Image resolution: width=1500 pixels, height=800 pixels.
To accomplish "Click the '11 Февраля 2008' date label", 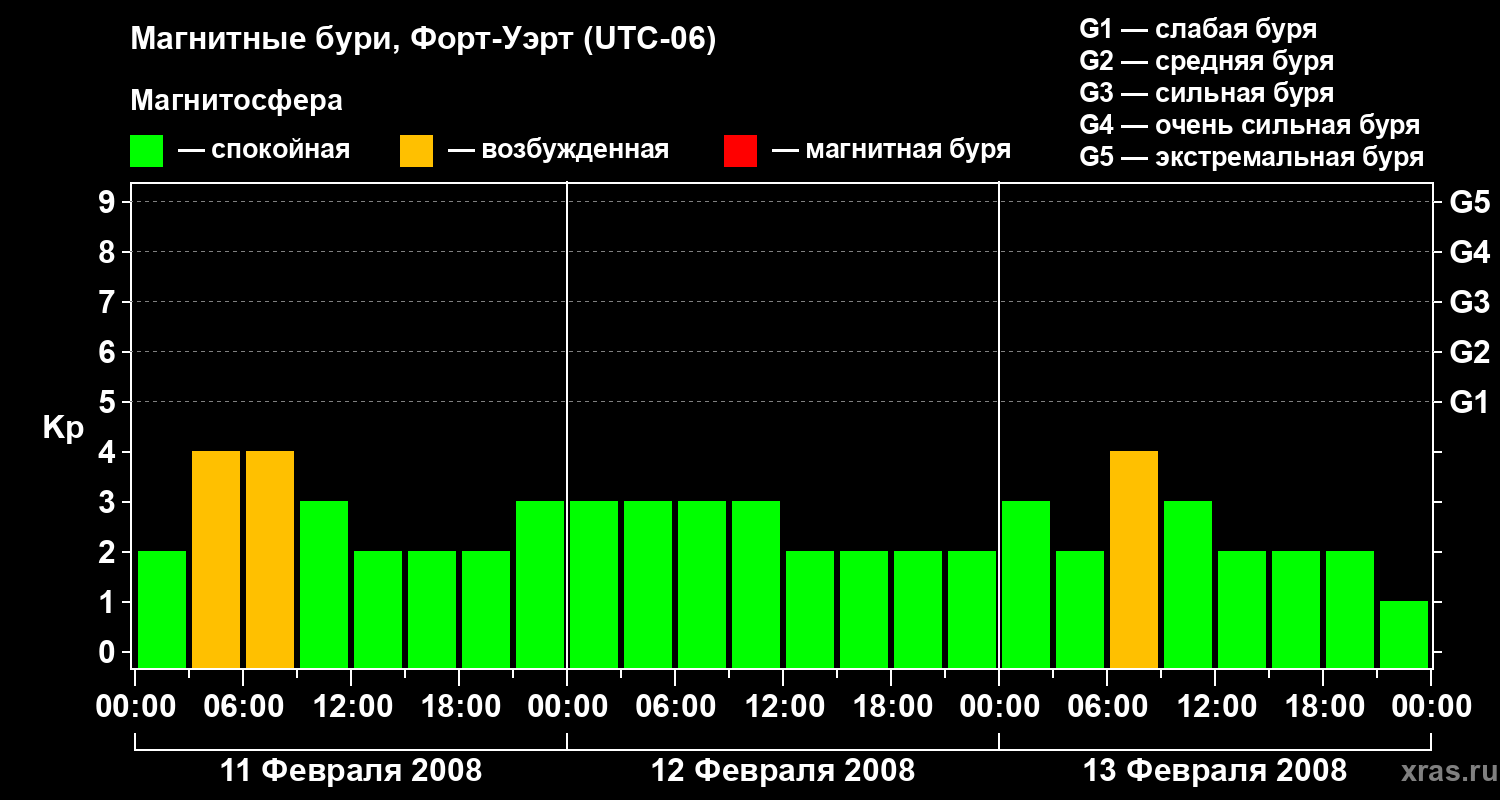I will (350, 771).
